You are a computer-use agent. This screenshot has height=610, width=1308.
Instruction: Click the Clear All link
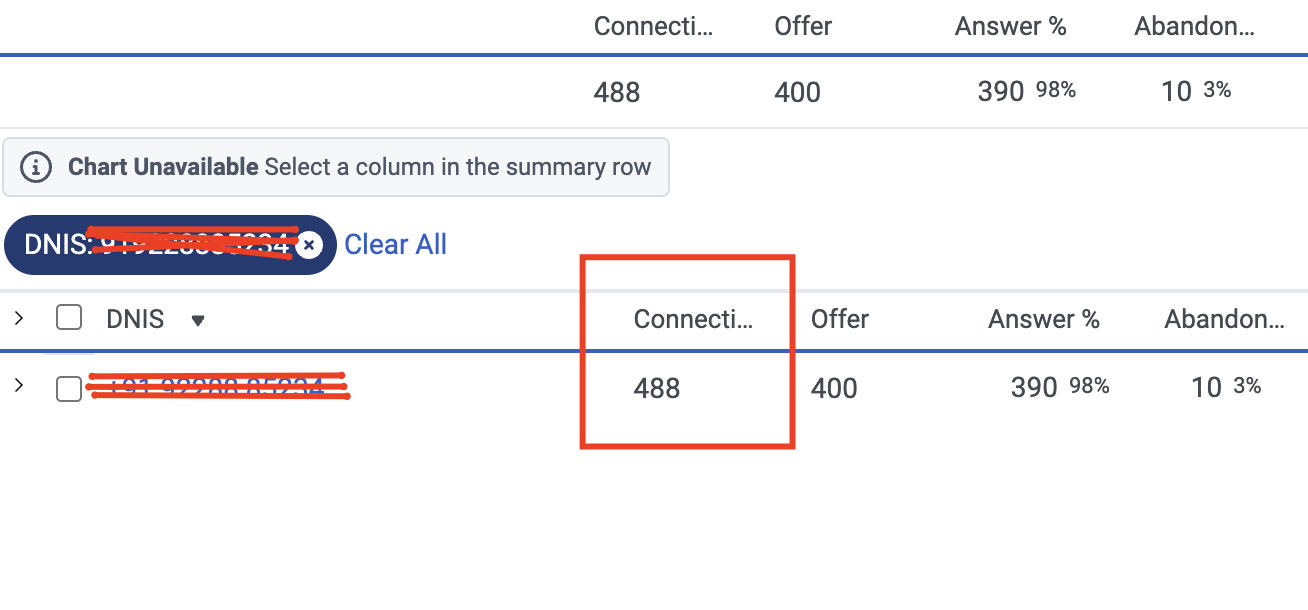pos(395,245)
